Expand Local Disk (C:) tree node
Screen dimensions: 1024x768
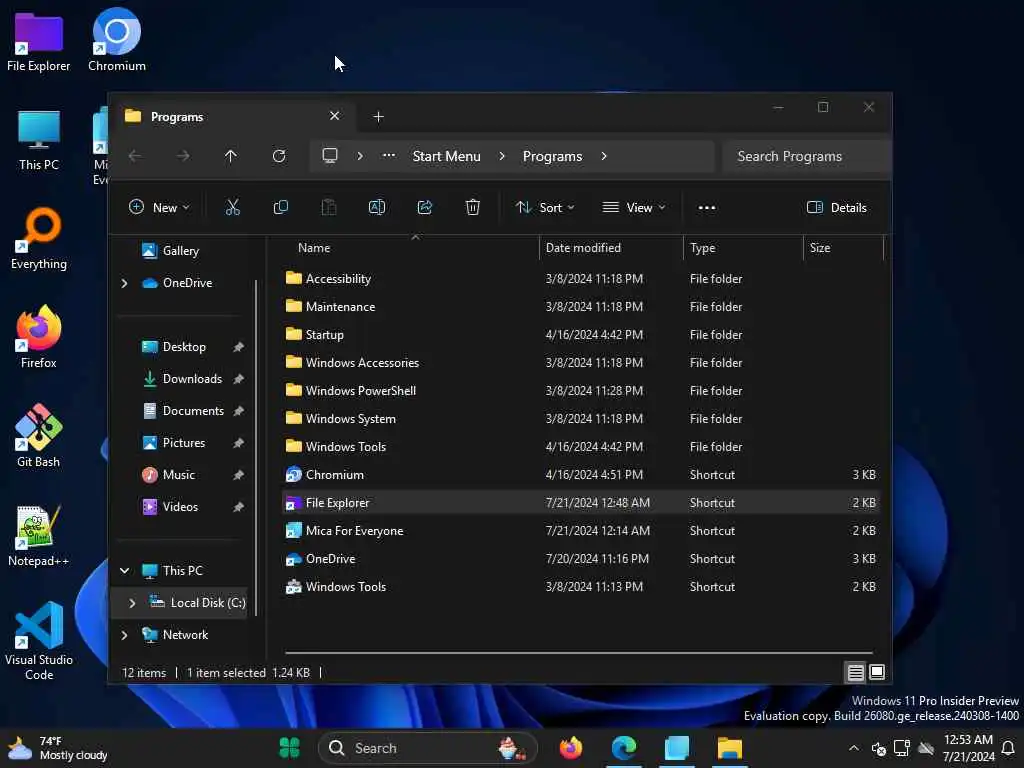[132, 603]
